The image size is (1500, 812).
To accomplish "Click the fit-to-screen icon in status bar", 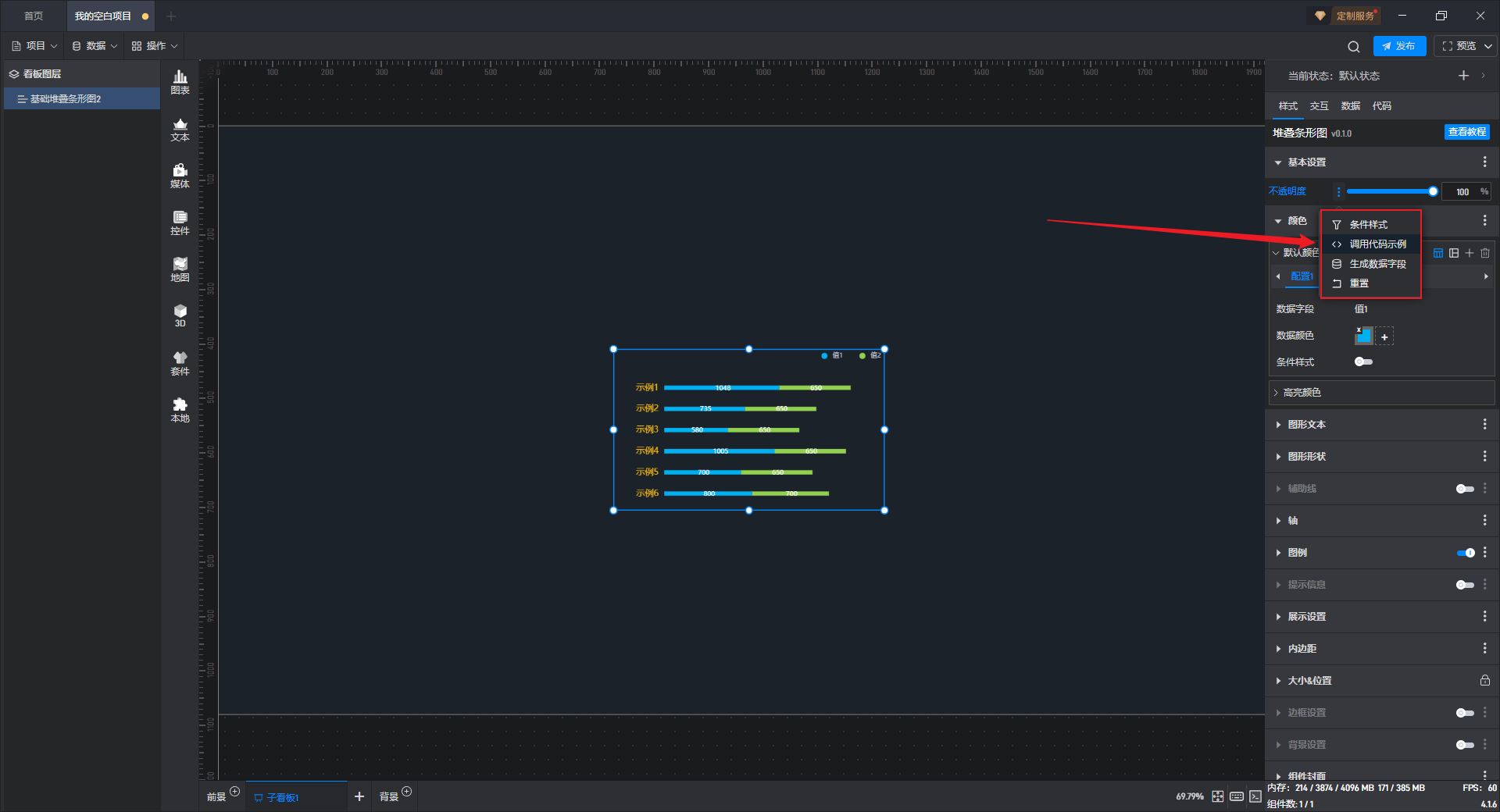I will point(1218,796).
